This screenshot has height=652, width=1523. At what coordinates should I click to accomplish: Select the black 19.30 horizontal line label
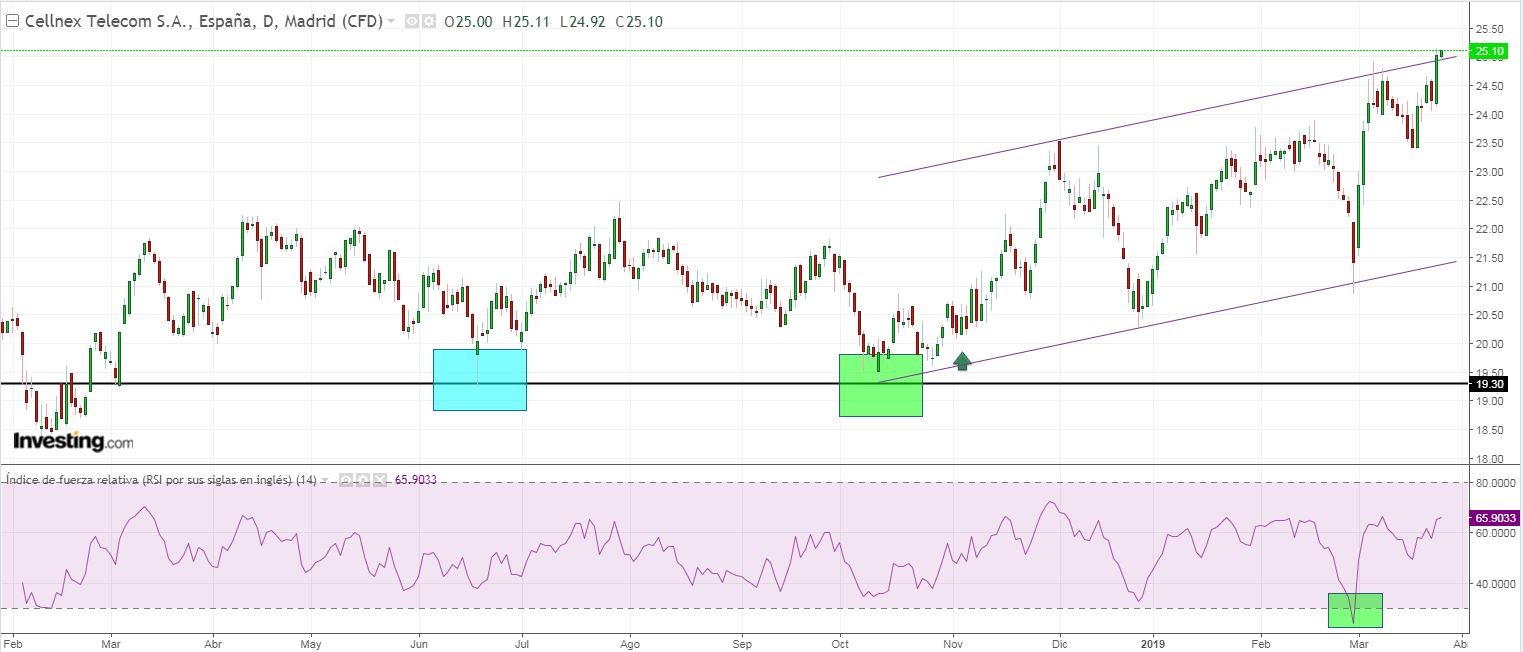click(x=1489, y=383)
